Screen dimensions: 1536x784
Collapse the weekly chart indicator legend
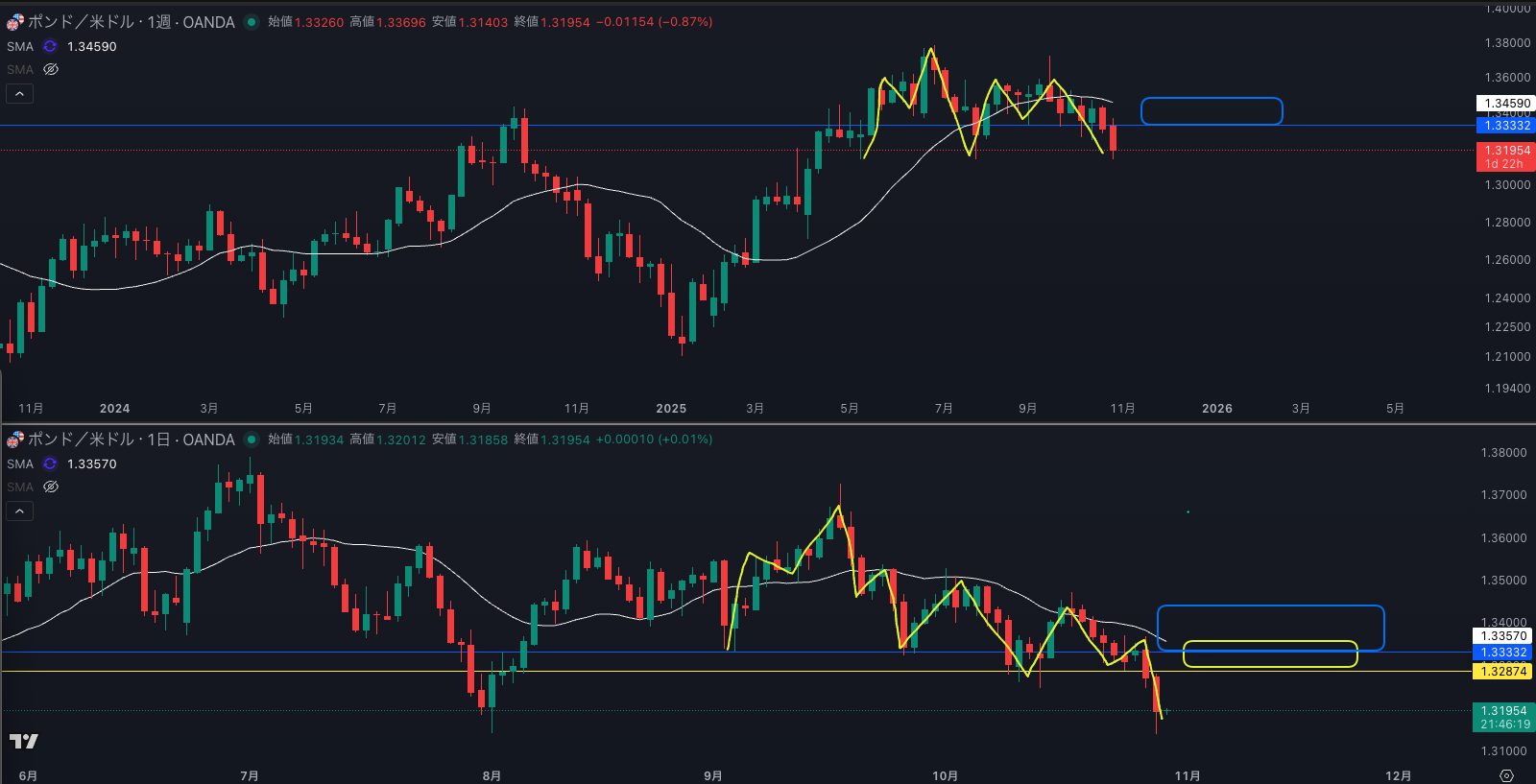[x=20, y=93]
